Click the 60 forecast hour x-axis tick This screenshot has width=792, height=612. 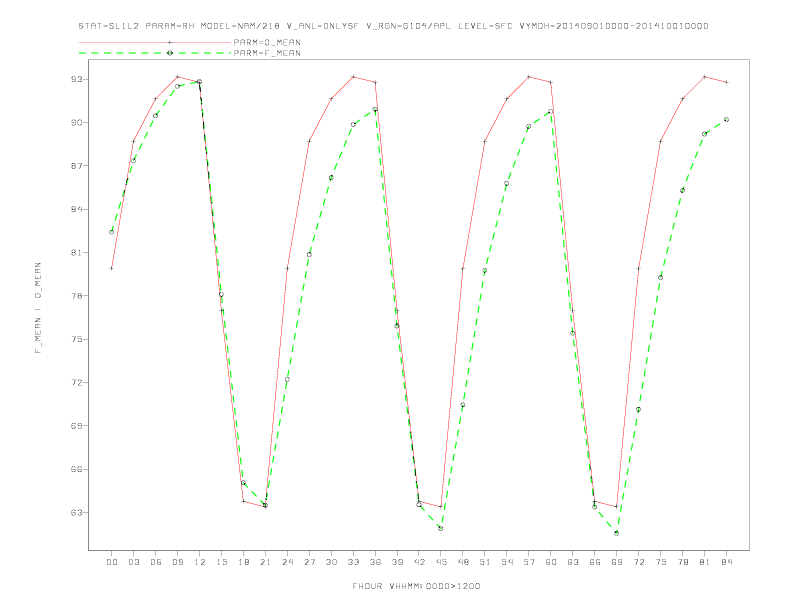551,562
